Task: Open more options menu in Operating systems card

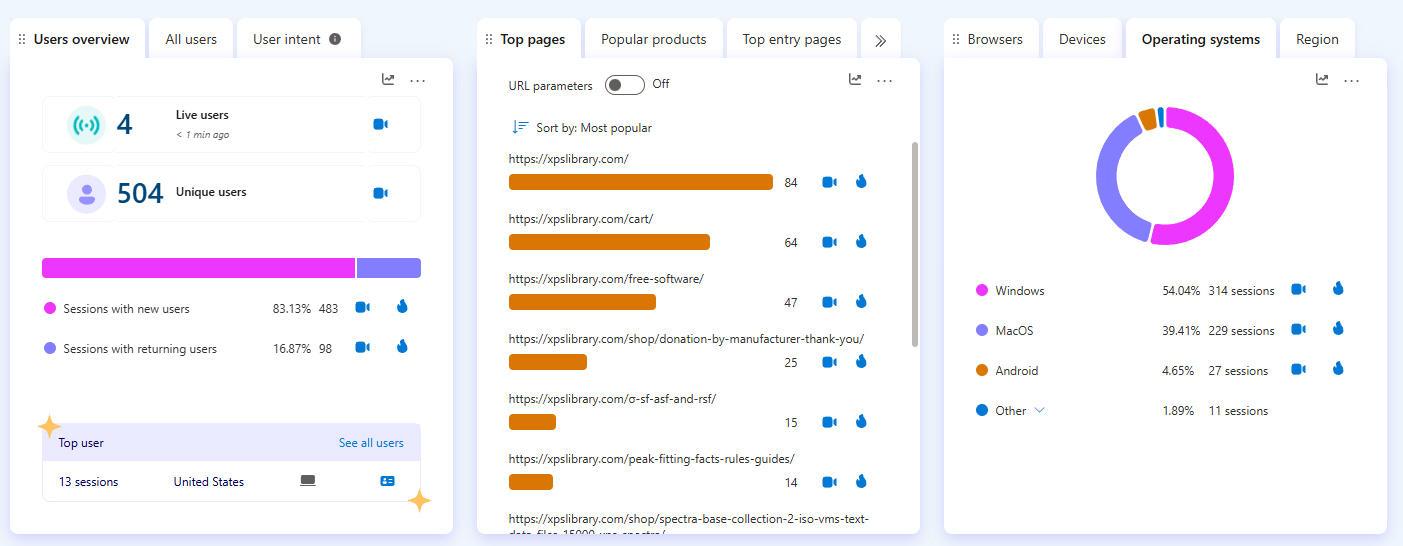Action: [x=1352, y=80]
